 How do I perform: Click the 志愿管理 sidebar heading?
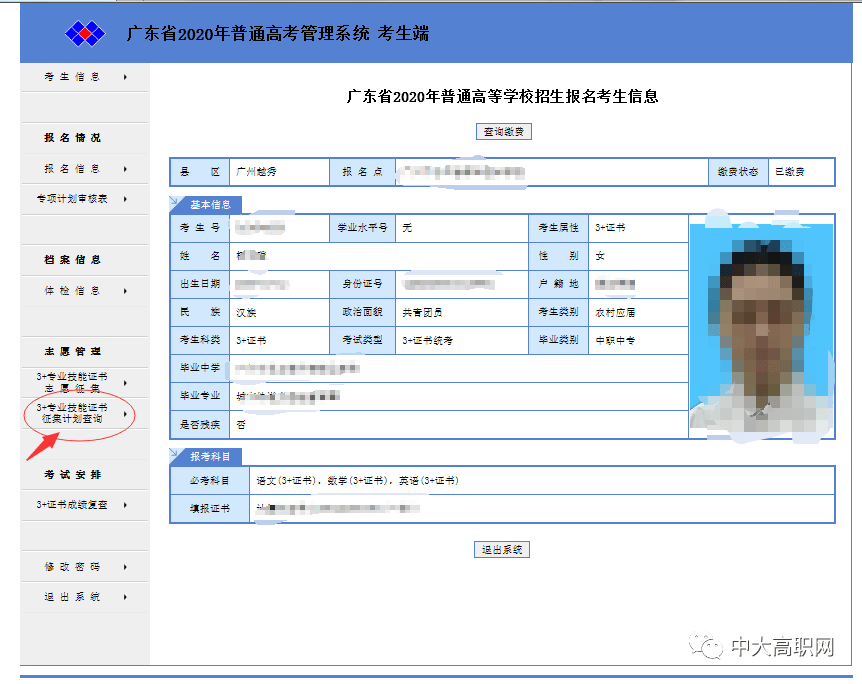click(73, 352)
